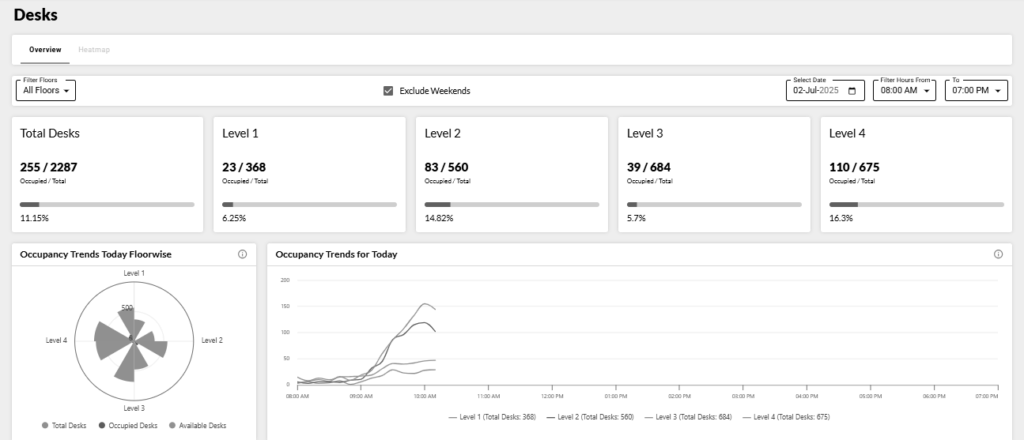1024x440 pixels.
Task: Toggle Level 1 line legend marker
Action: tap(453, 416)
